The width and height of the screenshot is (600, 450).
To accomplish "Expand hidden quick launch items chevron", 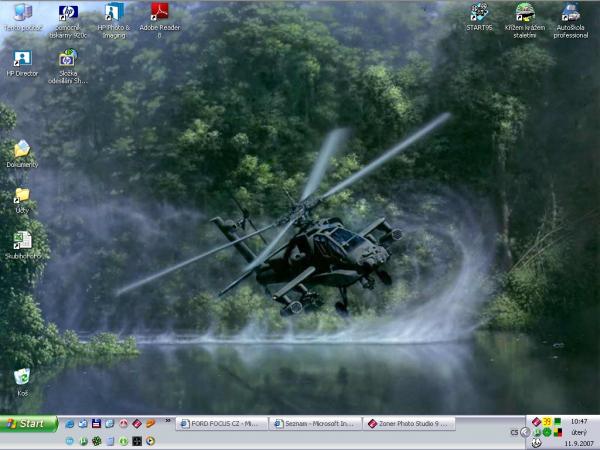I will pyautogui.click(x=168, y=421).
